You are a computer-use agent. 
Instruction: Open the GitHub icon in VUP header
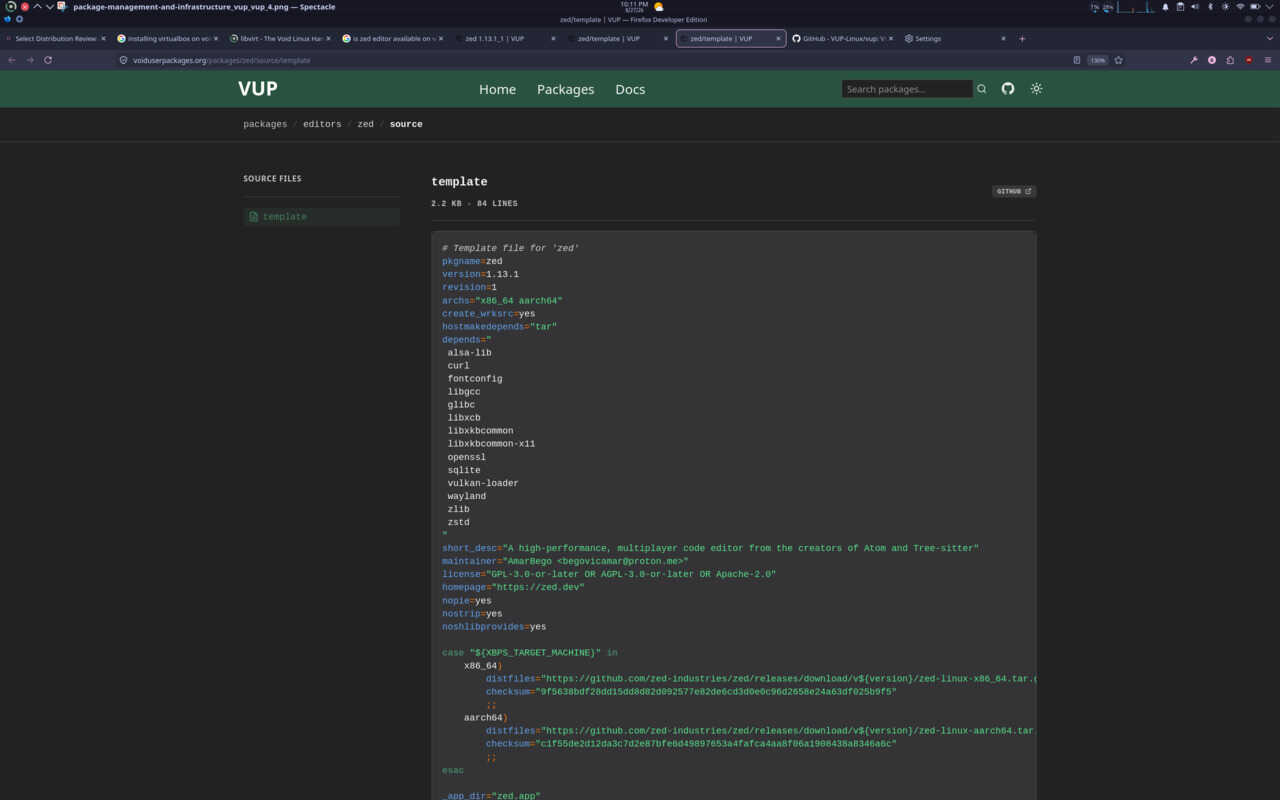coord(1008,89)
